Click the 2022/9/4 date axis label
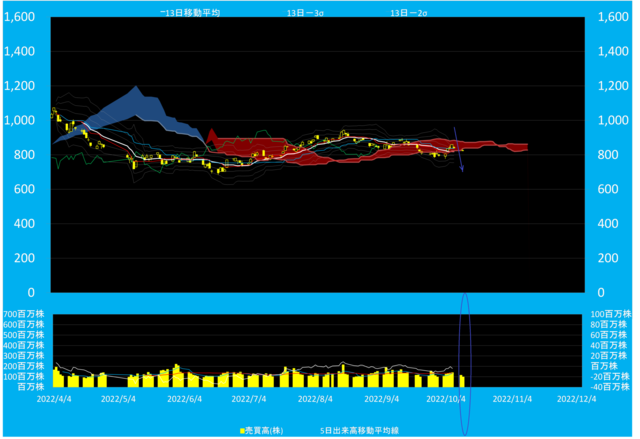The image size is (640, 439). [382, 399]
